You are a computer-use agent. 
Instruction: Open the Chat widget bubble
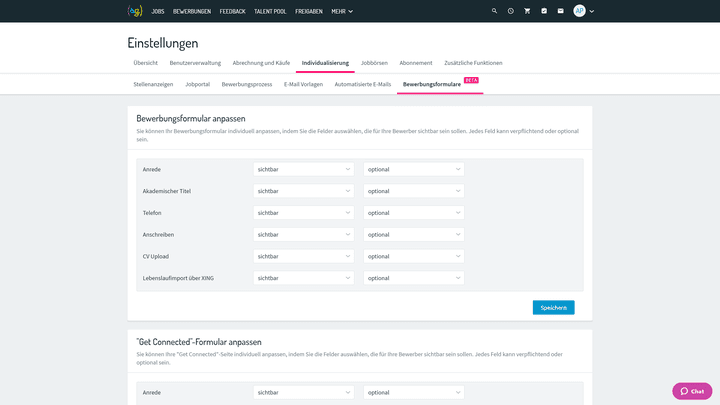[692, 391]
